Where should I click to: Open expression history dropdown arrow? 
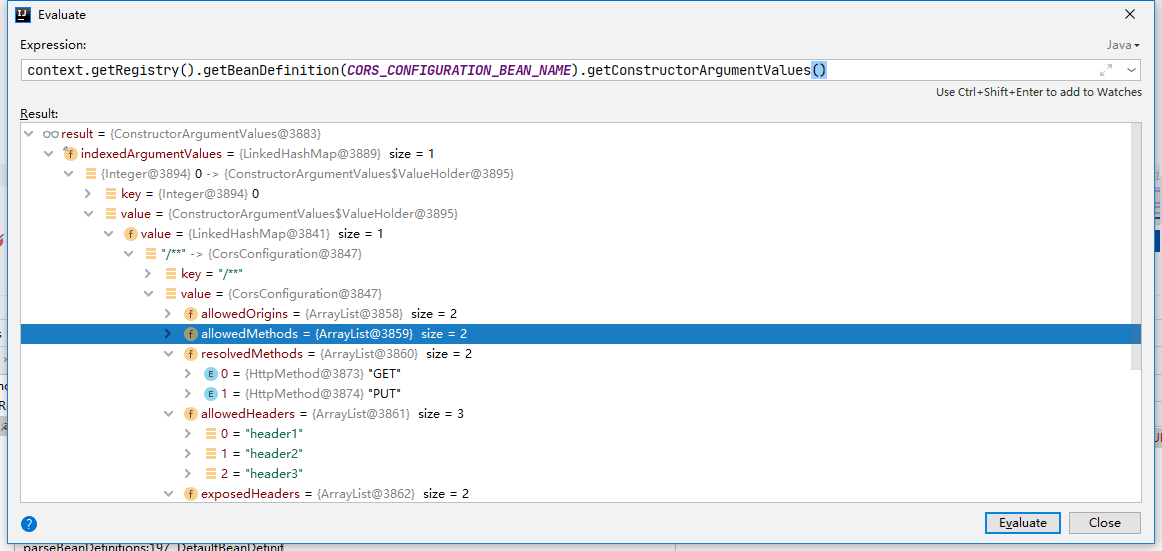1131,70
